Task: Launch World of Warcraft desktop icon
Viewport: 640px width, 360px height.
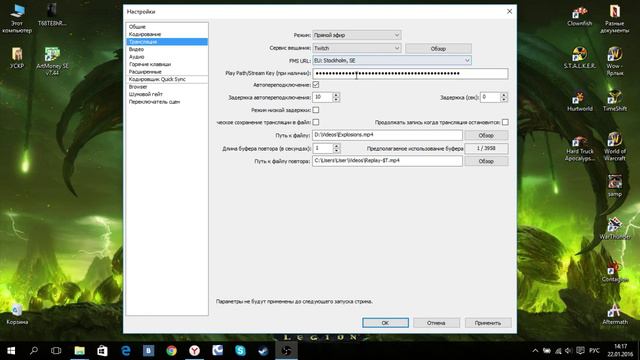Action: 615,147
